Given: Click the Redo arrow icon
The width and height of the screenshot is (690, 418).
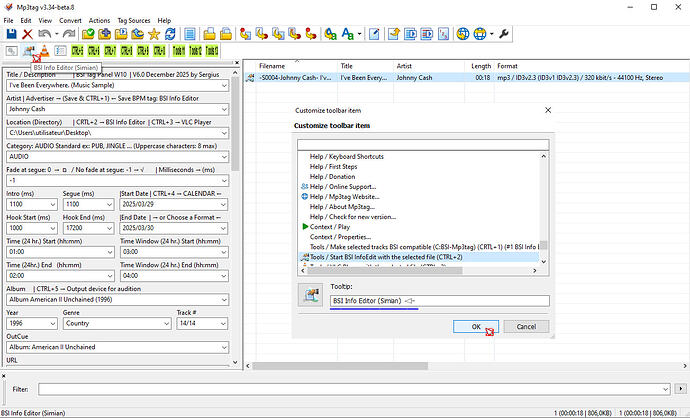Looking at the screenshot, I should [69, 34].
